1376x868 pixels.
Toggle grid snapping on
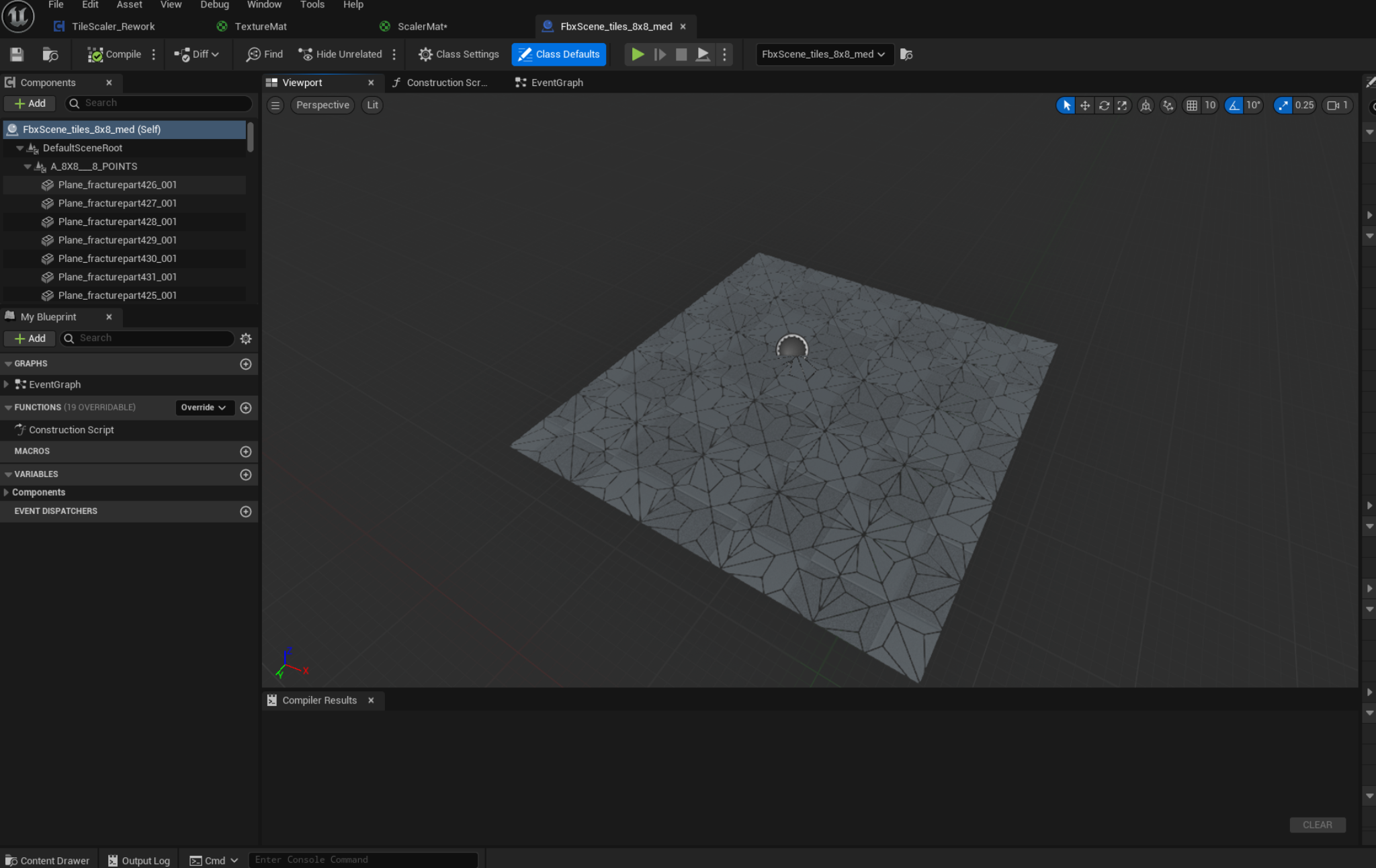pos(1191,105)
